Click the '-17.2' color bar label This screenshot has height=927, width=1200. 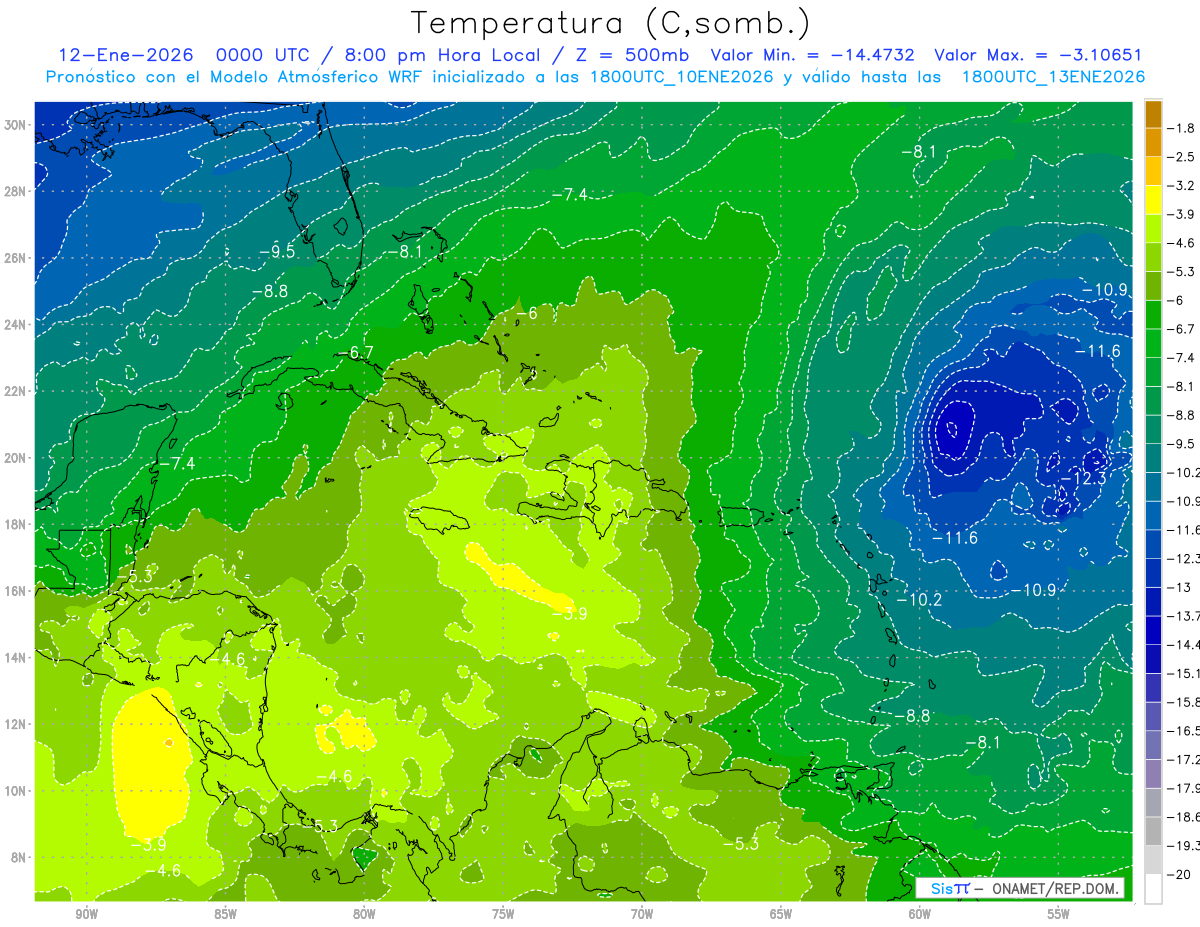[x=1183, y=759]
